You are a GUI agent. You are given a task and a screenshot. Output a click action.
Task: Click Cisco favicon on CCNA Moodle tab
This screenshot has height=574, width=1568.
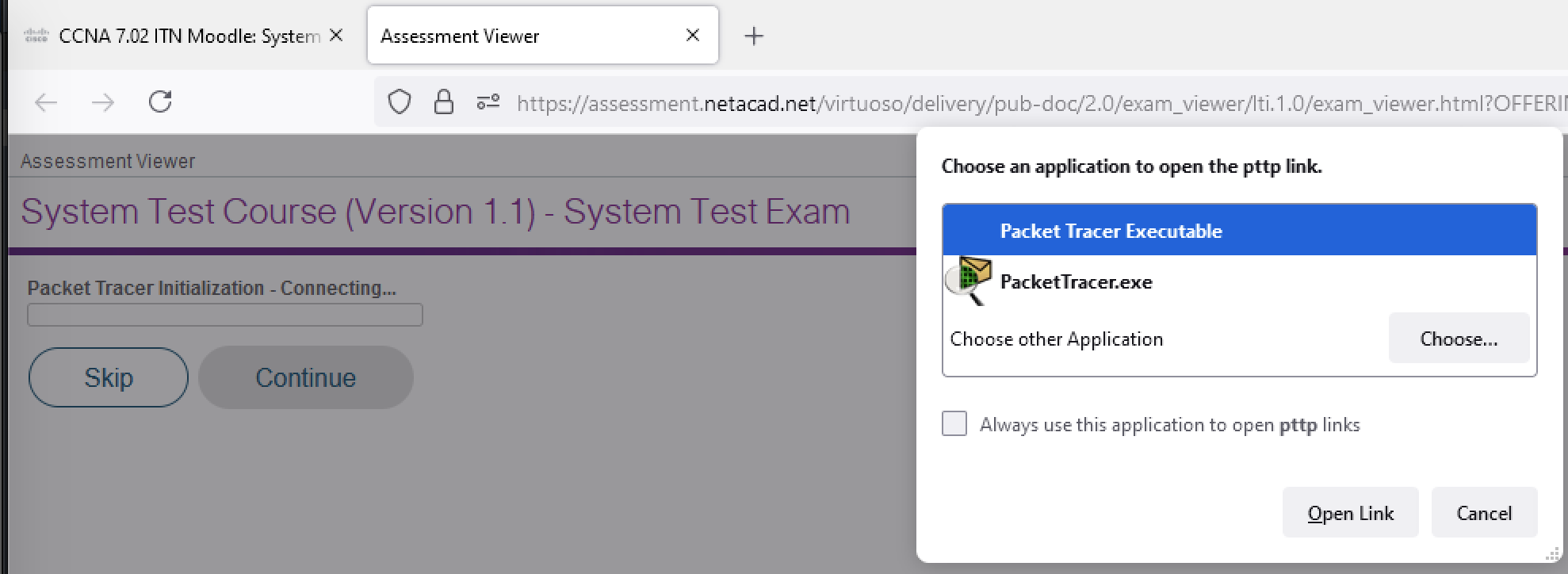coord(36,36)
